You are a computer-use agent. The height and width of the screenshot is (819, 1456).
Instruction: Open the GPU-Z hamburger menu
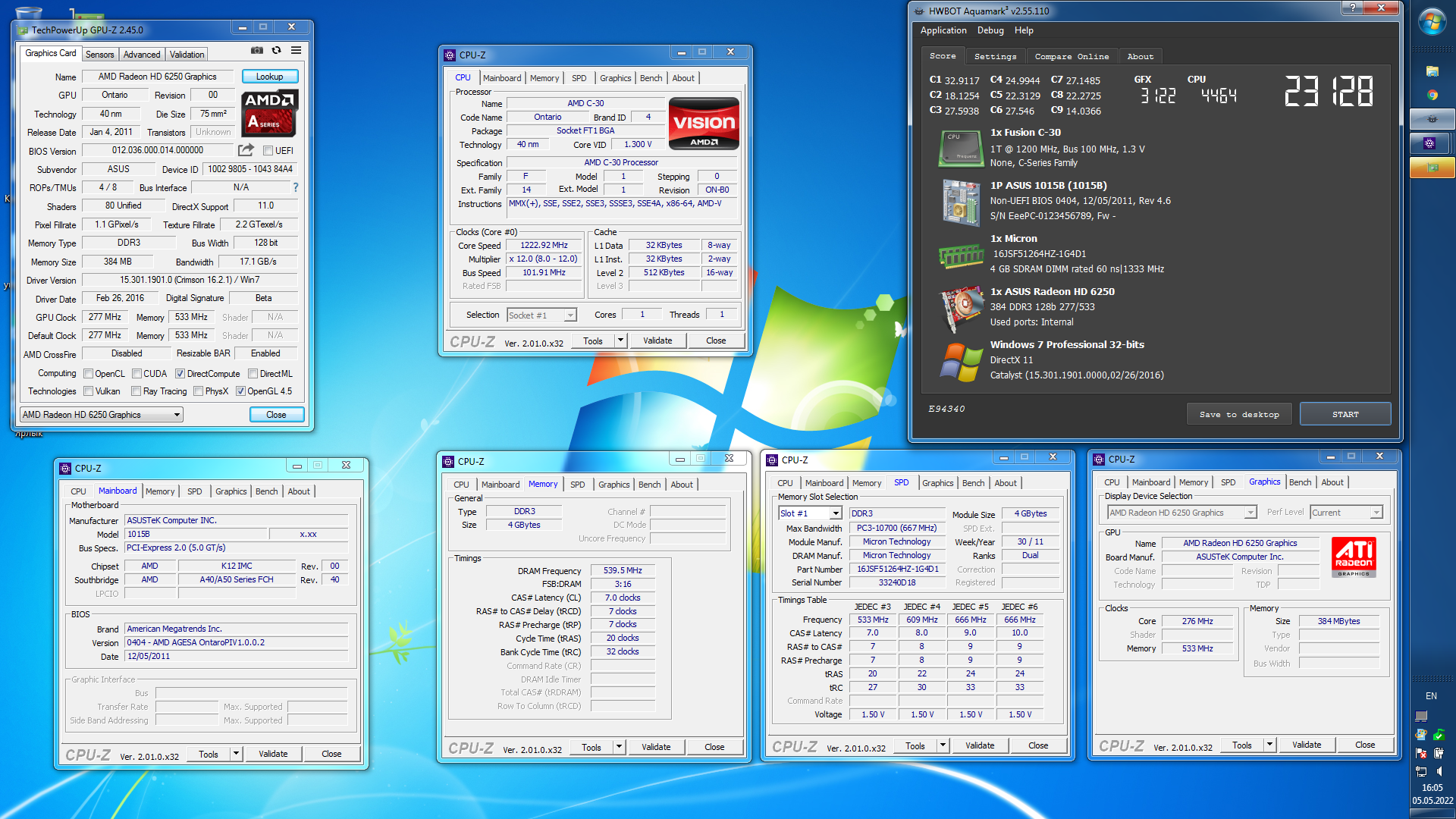click(297, 50)
